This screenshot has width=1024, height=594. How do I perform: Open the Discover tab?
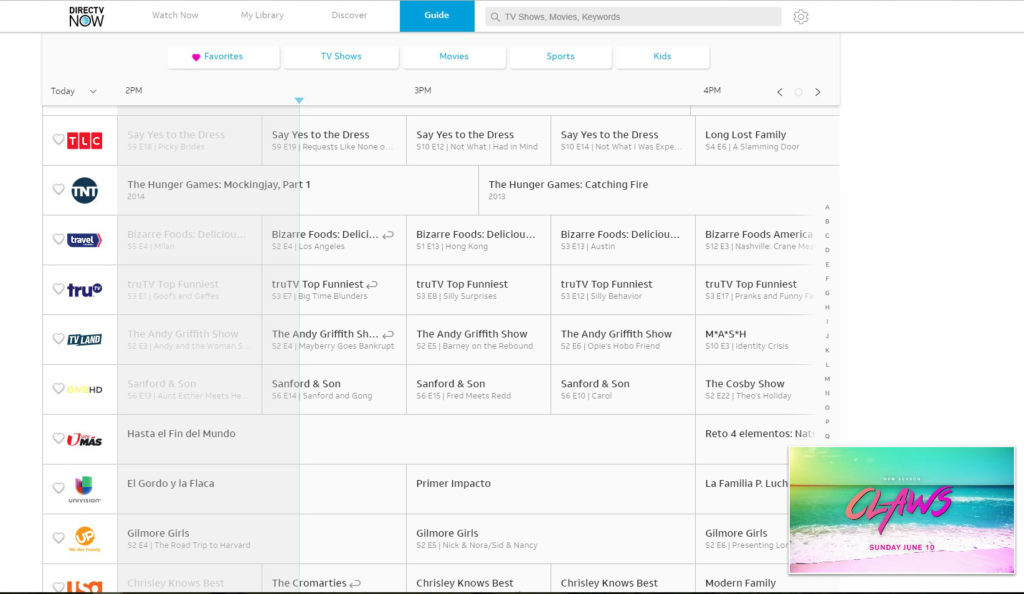pyautogui.click(x=349, y=15)
